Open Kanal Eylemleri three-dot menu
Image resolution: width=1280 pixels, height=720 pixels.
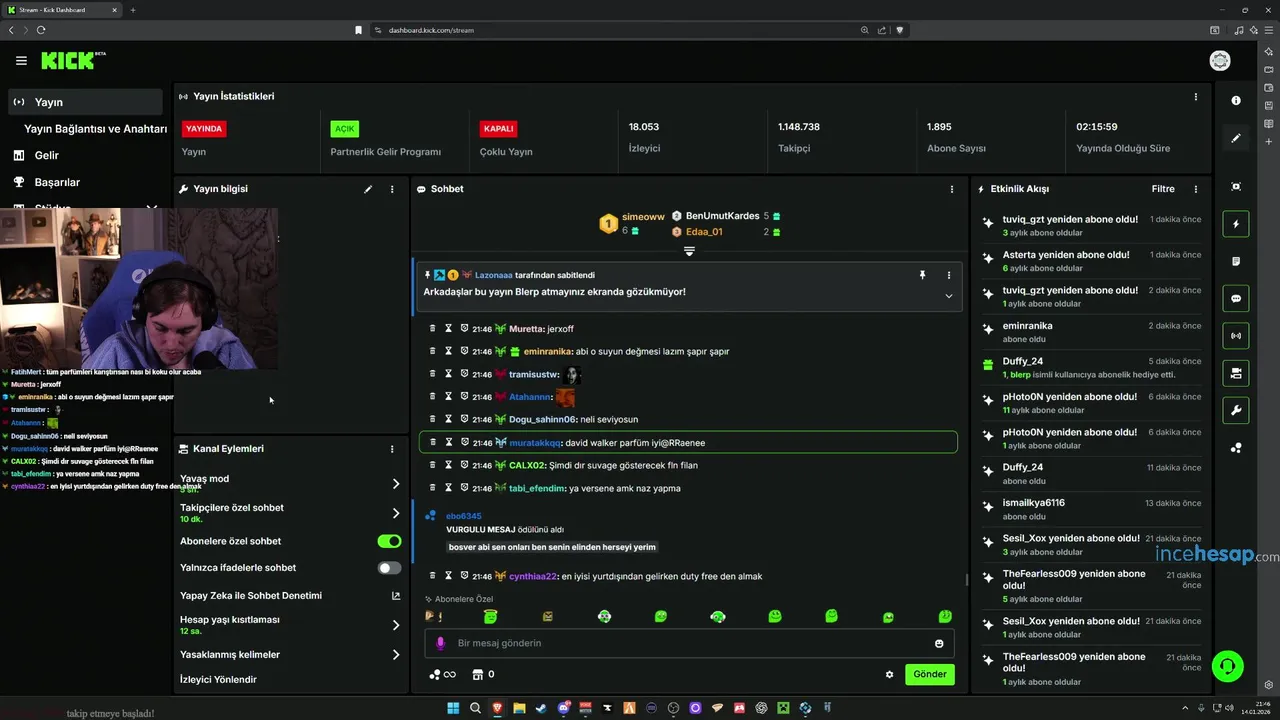[x=392, y=449]
